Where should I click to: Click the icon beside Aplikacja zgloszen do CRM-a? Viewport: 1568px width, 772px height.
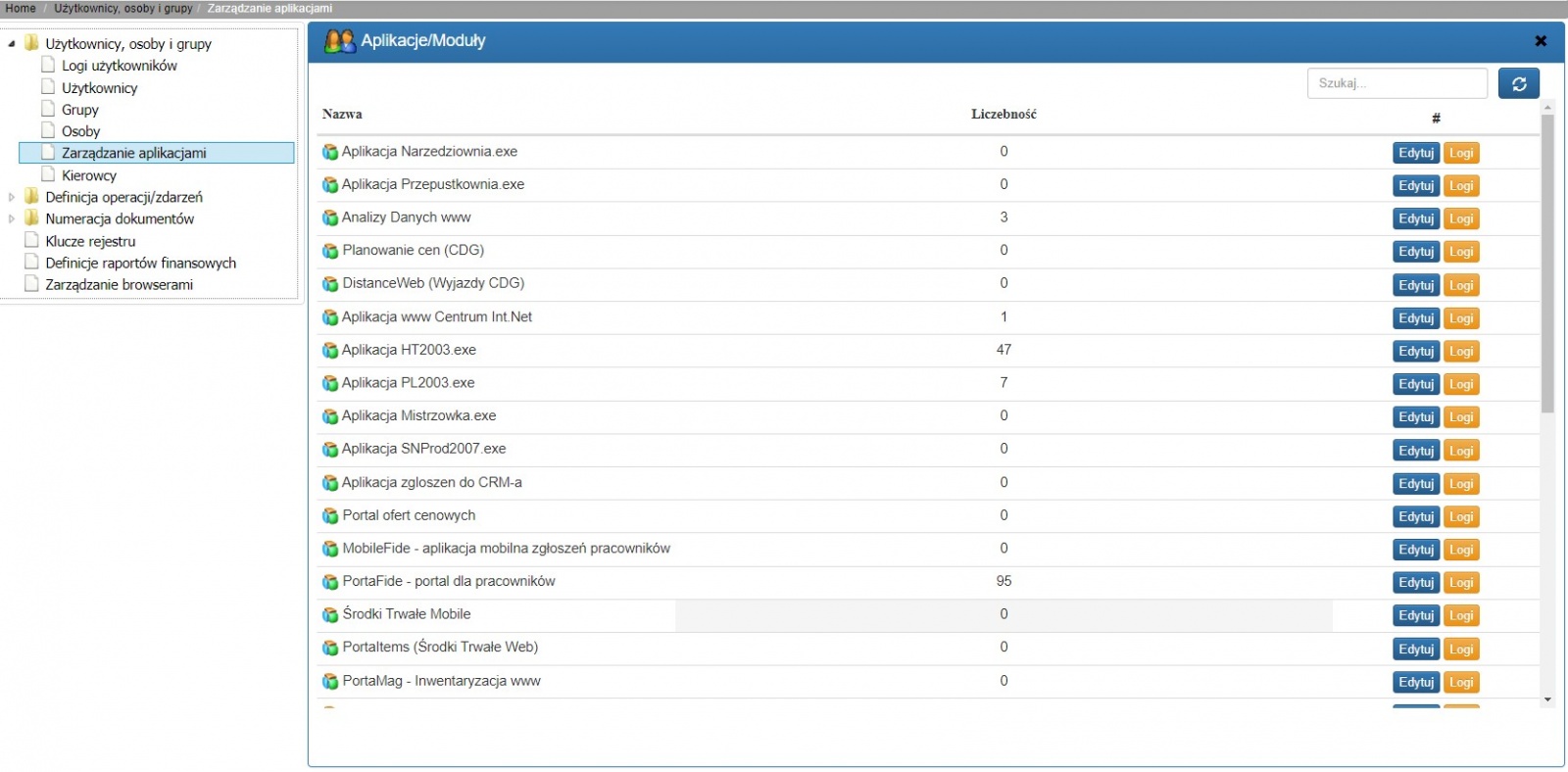click(x=330, y=483)
